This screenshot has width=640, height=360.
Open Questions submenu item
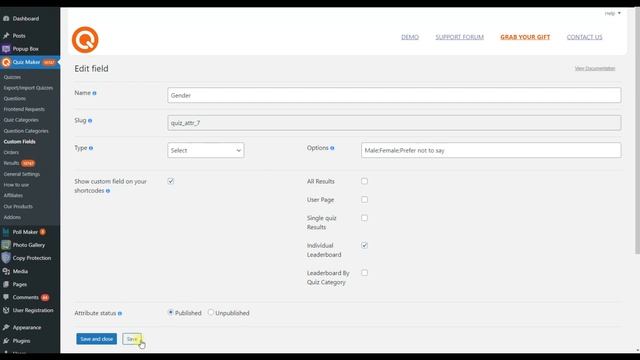coord(15,98)
